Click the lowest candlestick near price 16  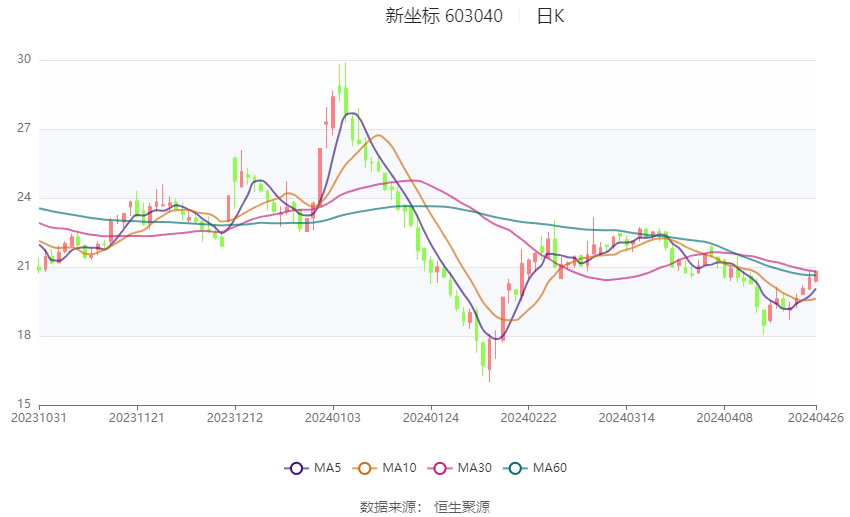490,358
